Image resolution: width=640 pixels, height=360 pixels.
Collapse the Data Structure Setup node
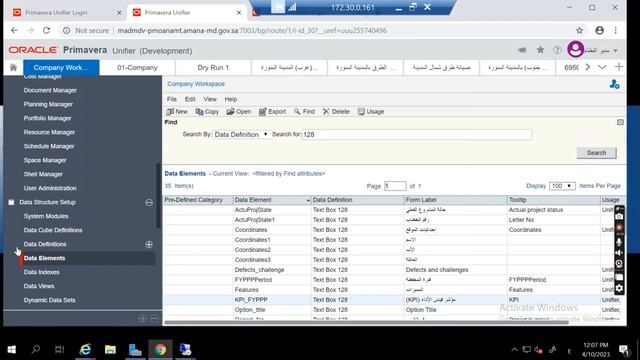pyautogui.click(x=149, y=202)
